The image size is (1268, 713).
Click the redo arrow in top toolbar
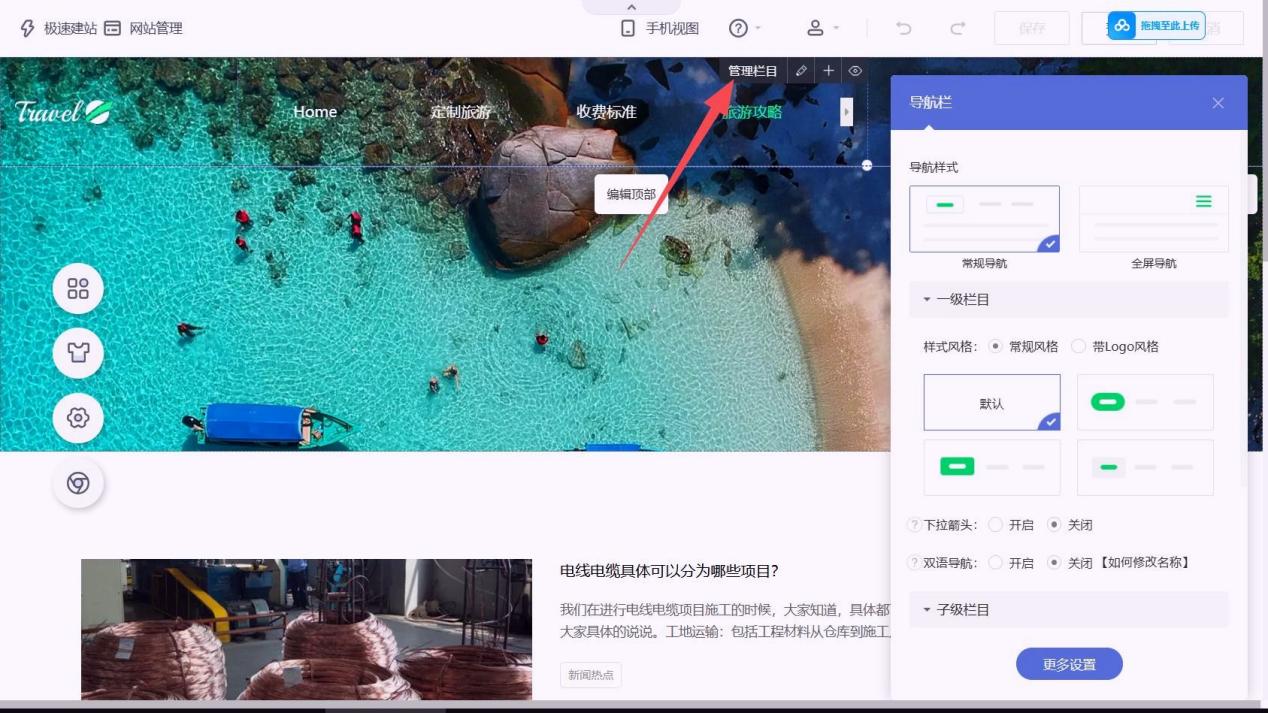(957, 28)
